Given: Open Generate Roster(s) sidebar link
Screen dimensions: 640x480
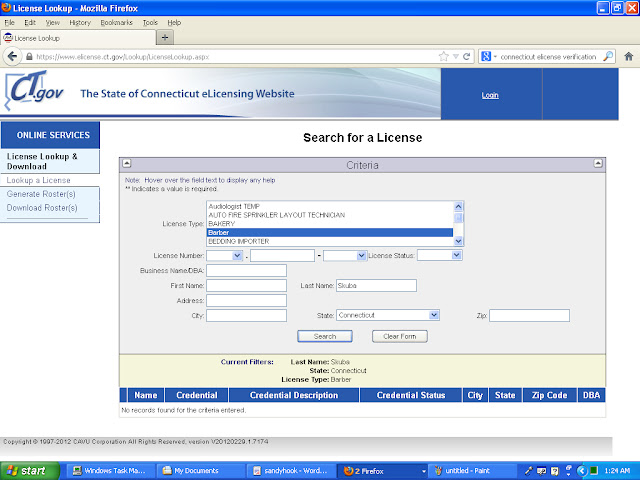Looking at the screenshot, I should pyautogui.click(x=41, y=194).
